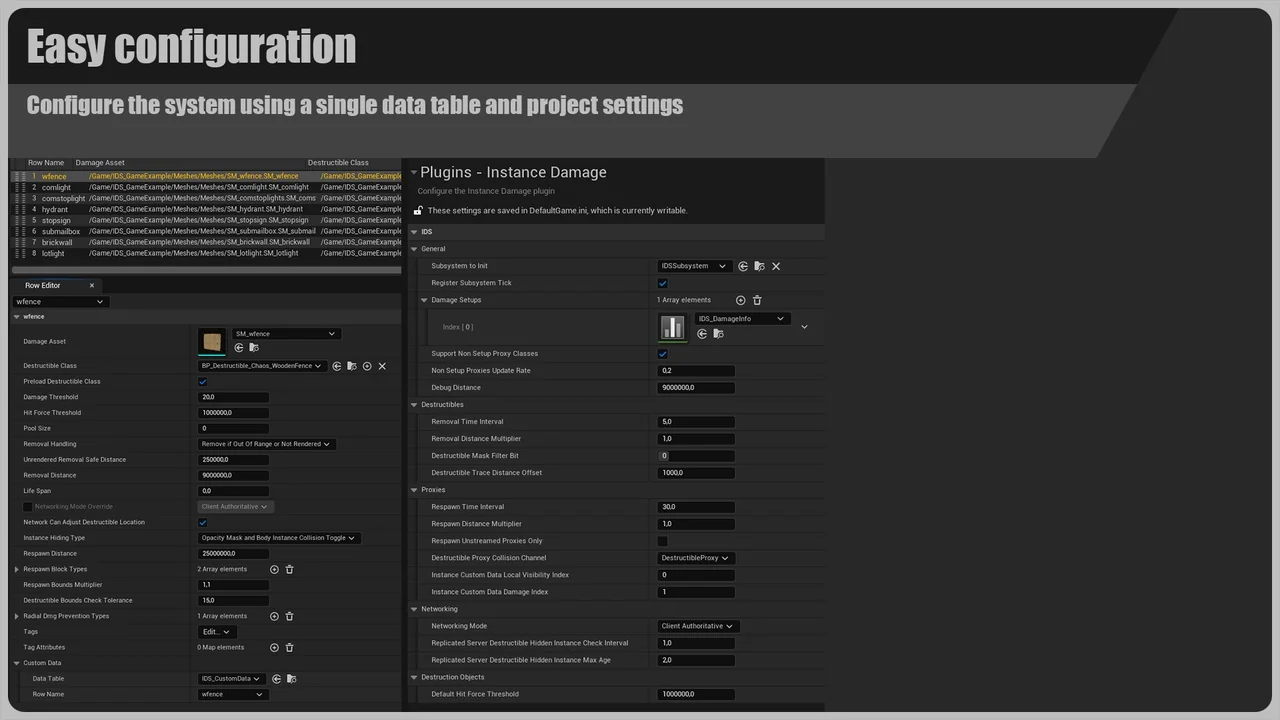This screenshot has height=720, width=1280.
Task: Close the Row Editor tab
Action: (x=91, y=285)
